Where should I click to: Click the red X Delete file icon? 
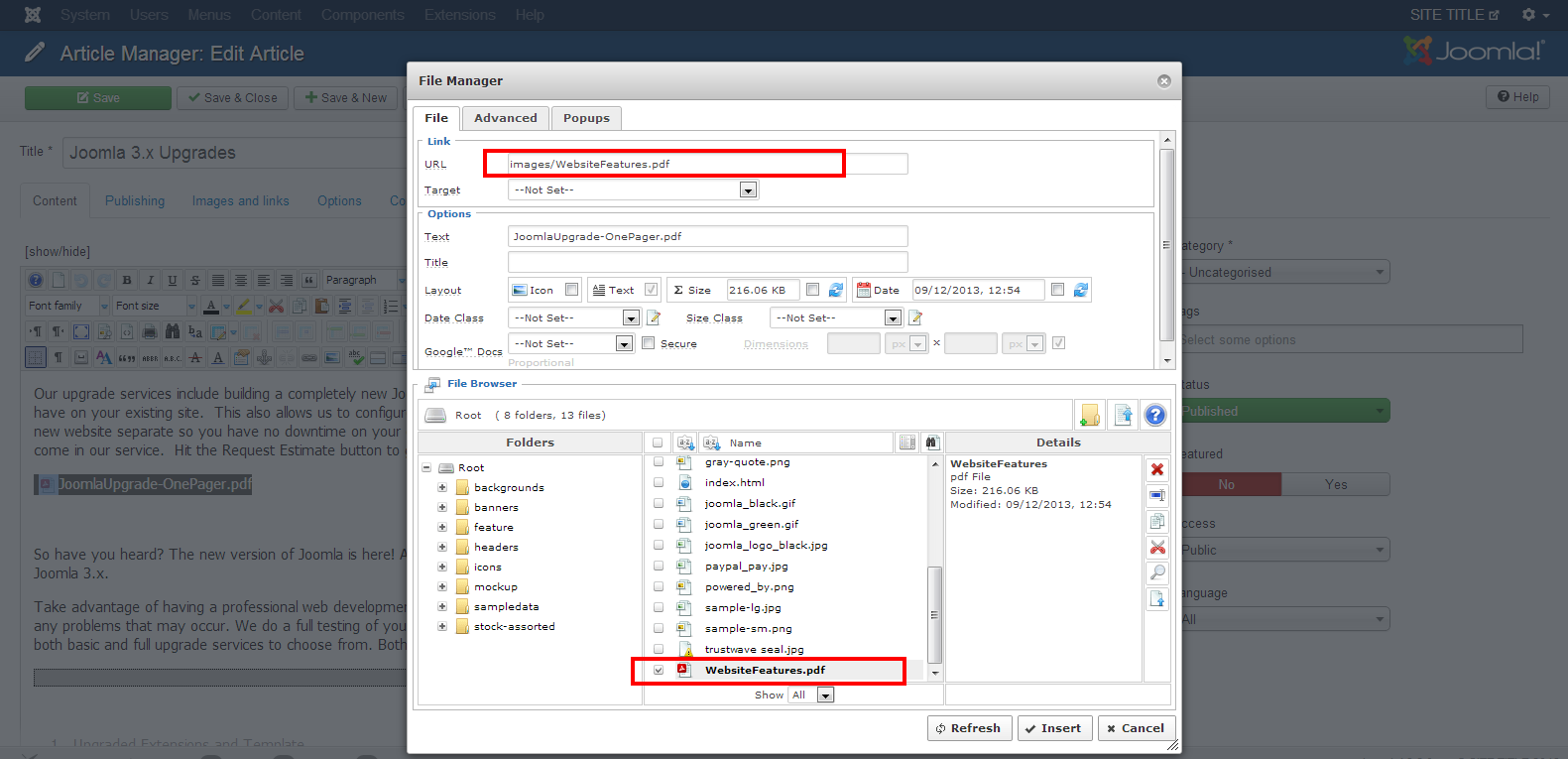pos(1156,469)
